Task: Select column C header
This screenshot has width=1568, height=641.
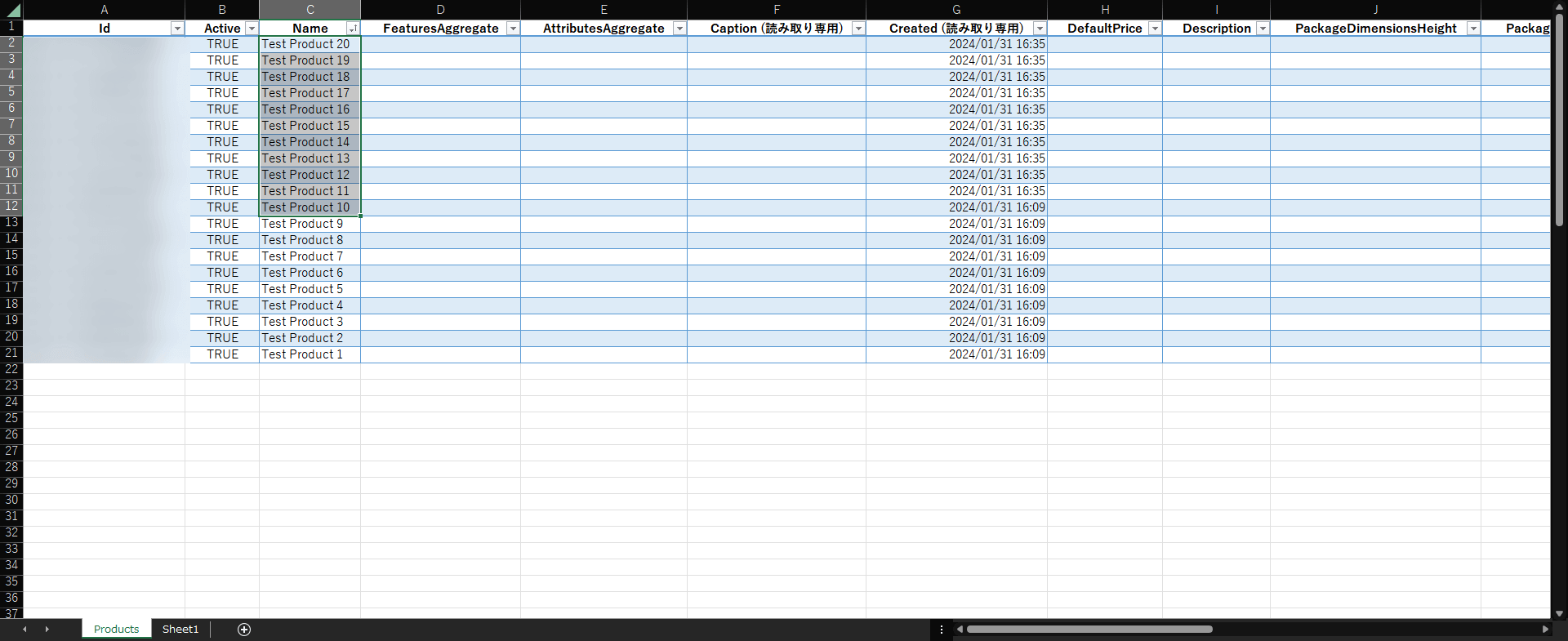Action: (310, 10)
